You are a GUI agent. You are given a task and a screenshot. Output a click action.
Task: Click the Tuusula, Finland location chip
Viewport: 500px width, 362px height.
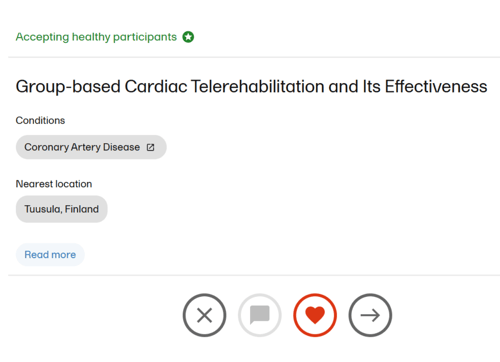[62, 209]
